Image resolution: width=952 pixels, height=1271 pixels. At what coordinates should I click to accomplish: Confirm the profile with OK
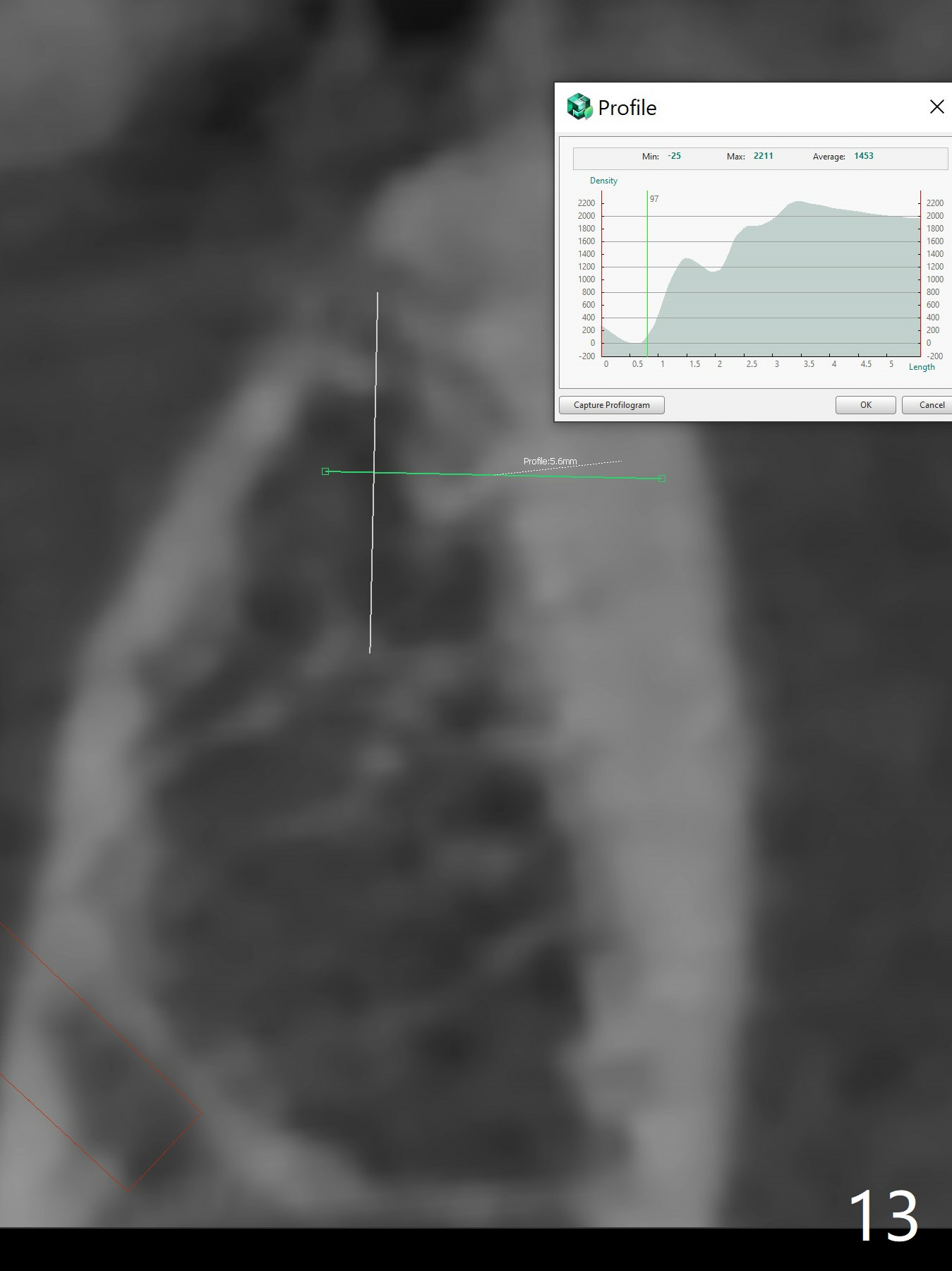tap(865, 405)
